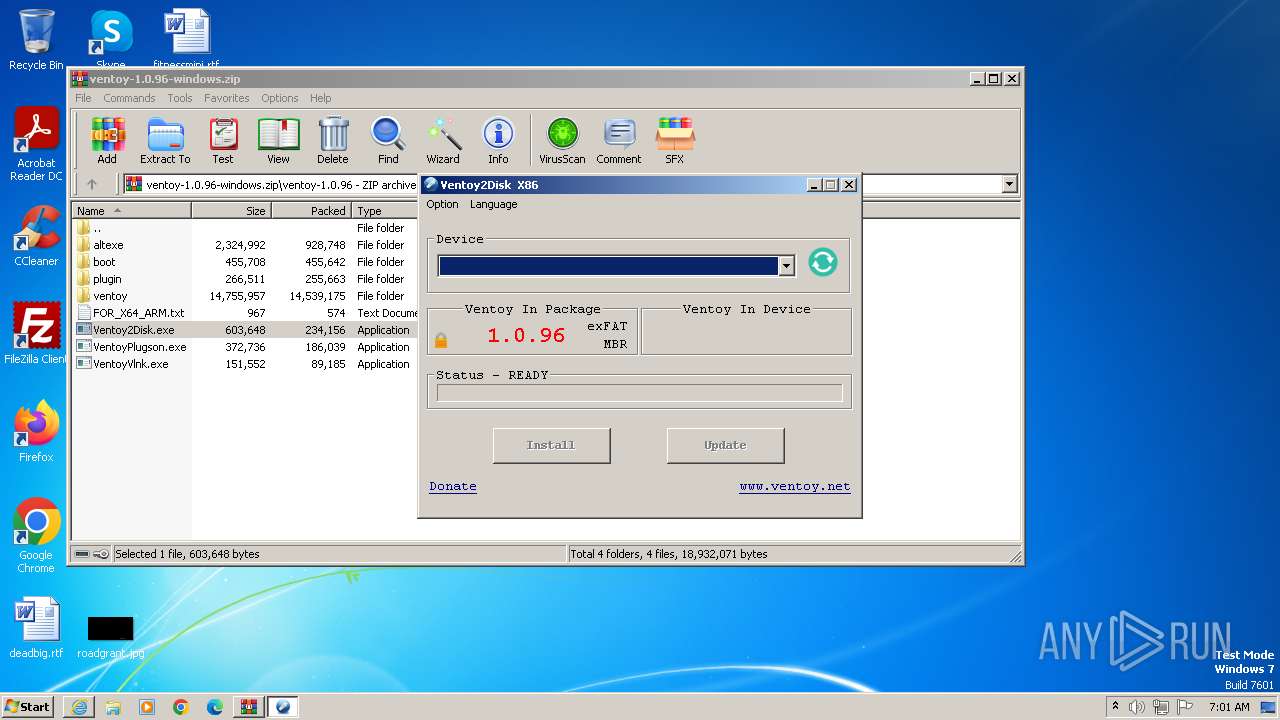Open roadgrant.jpg on the desktop
1280x720 pixels.
[110, 636]
